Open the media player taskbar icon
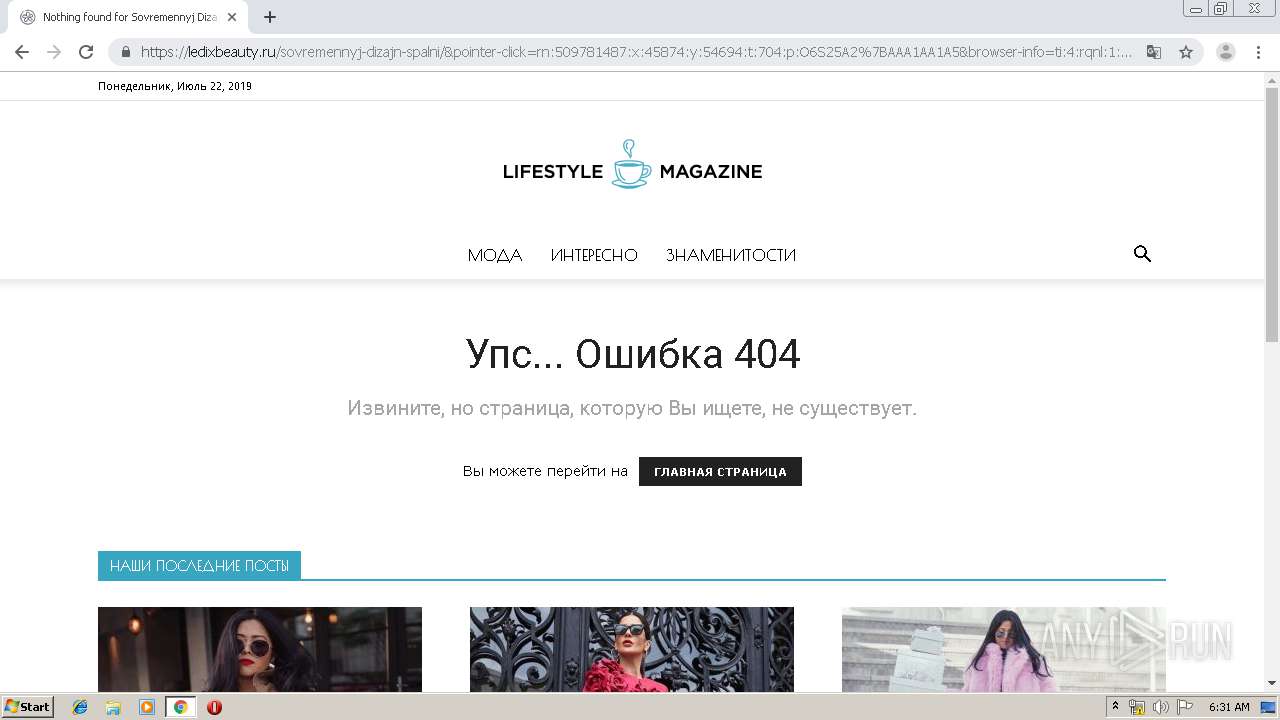Screen dimensions: 1280x720 [147, 707]
